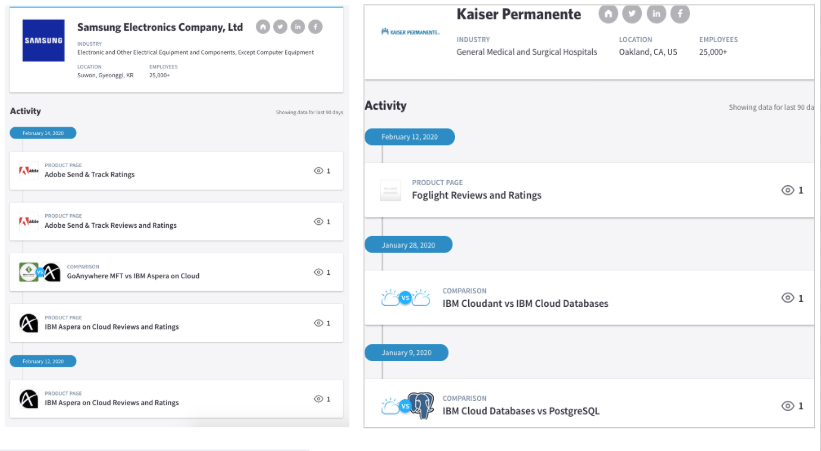Screen dimensions: 821x451
Task: Open IBM Cloud Databases vs PostgreSQL
Action: pyautogui.click(x=521, y=411)
